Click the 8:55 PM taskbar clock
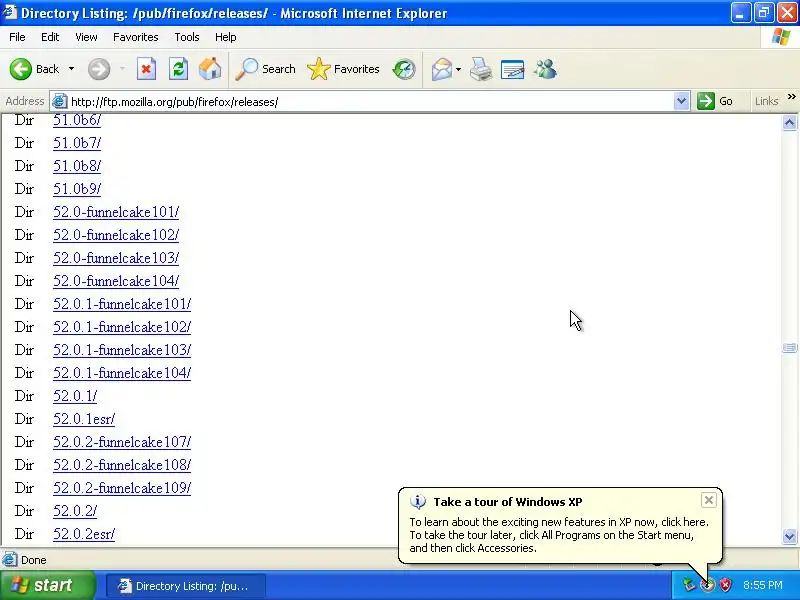The height and width of the screenshot is (600, 800). tap(763, 585)
